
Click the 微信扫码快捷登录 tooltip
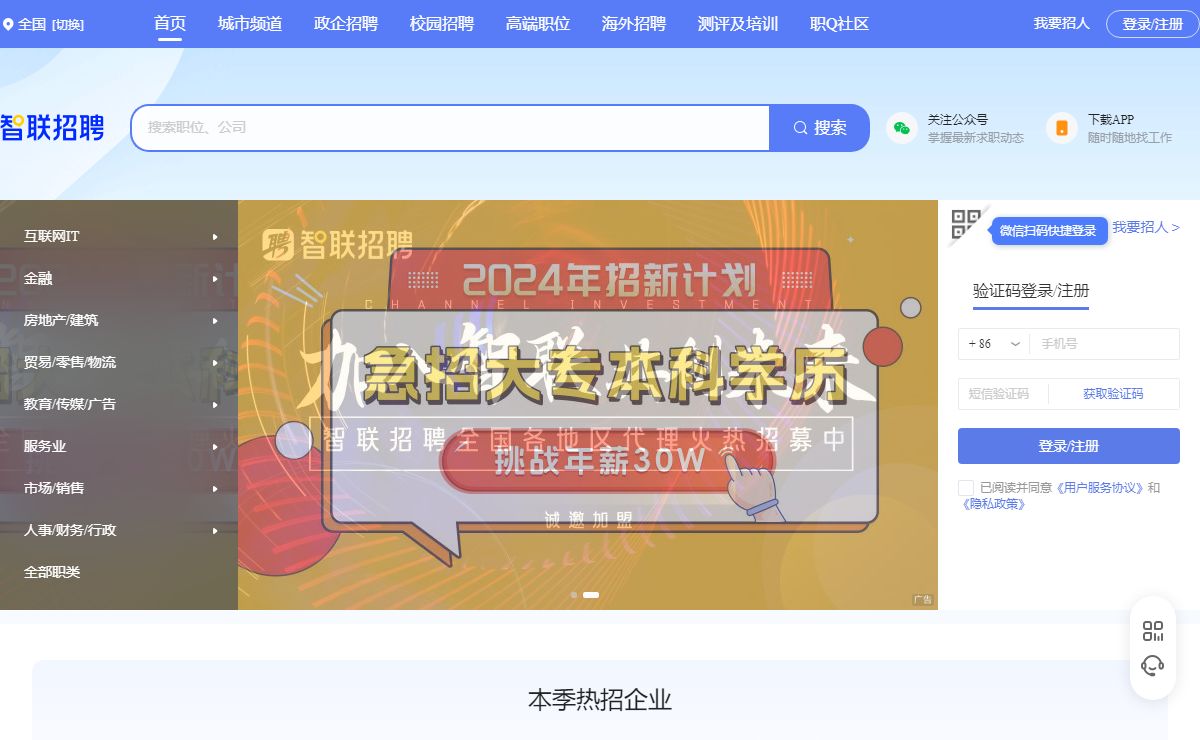coord(1048,231)
